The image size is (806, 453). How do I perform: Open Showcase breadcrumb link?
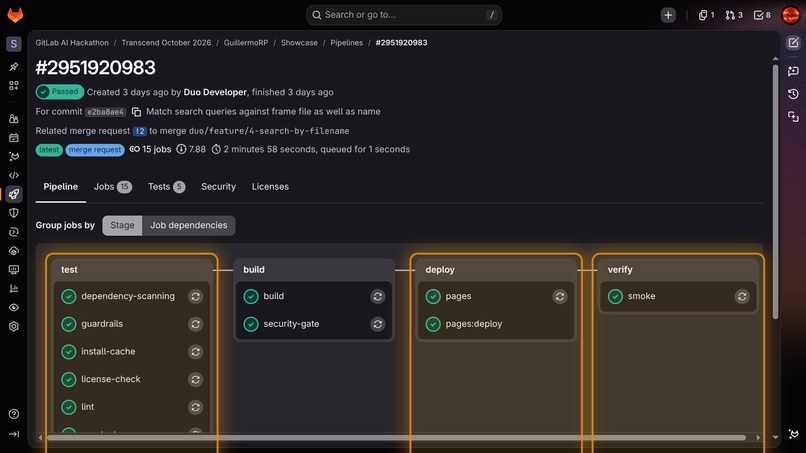pos(299,43)
